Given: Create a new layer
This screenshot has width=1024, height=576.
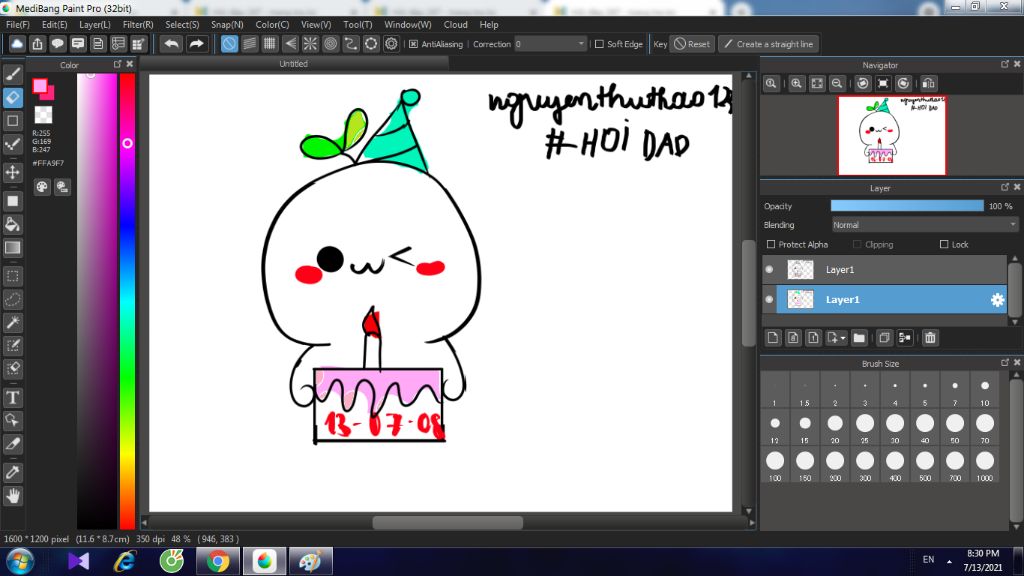Looking at the screenshot, I should click(773, 338).
